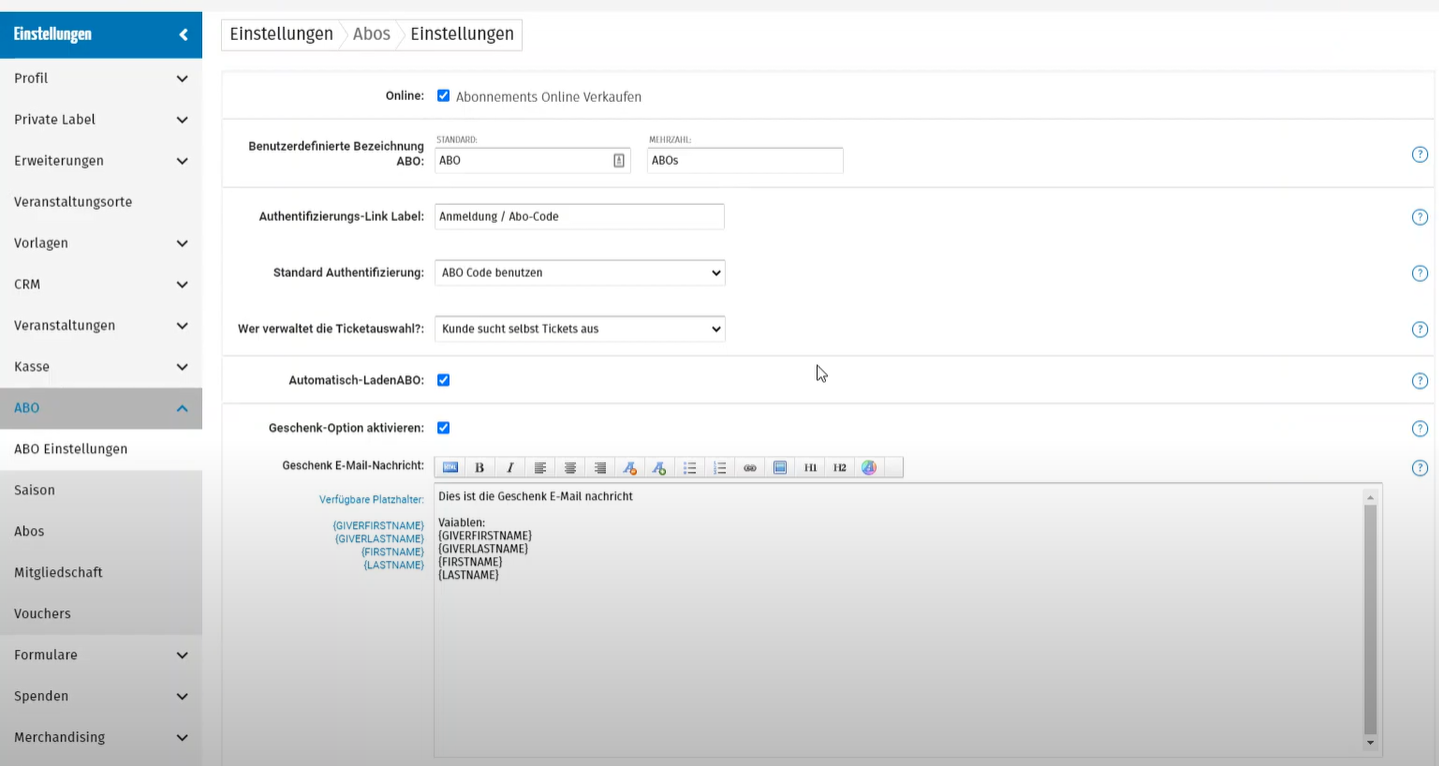Click the editor's vertical scrollbar thumb
Viewport: 1439px width, 766px height.
coord(1371,619)
